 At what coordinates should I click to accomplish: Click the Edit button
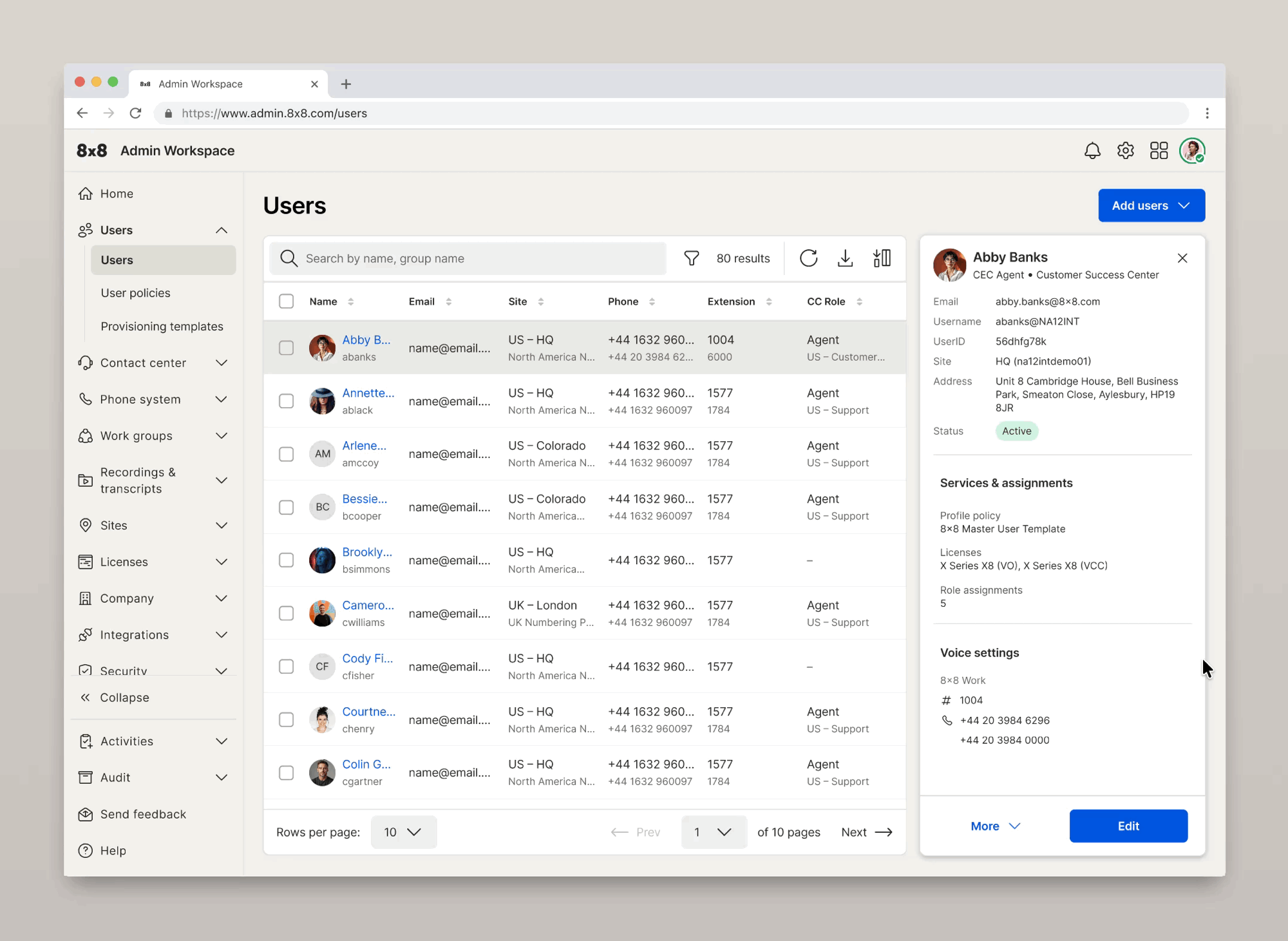click(x=1128, y=826)
